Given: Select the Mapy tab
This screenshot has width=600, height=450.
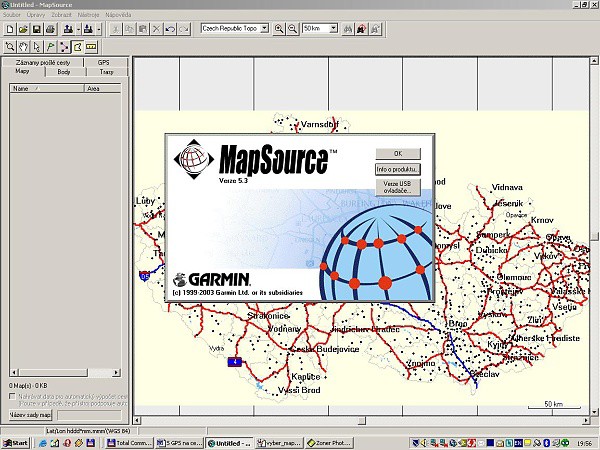Looking at the screenshot, I should coord(22,71).
